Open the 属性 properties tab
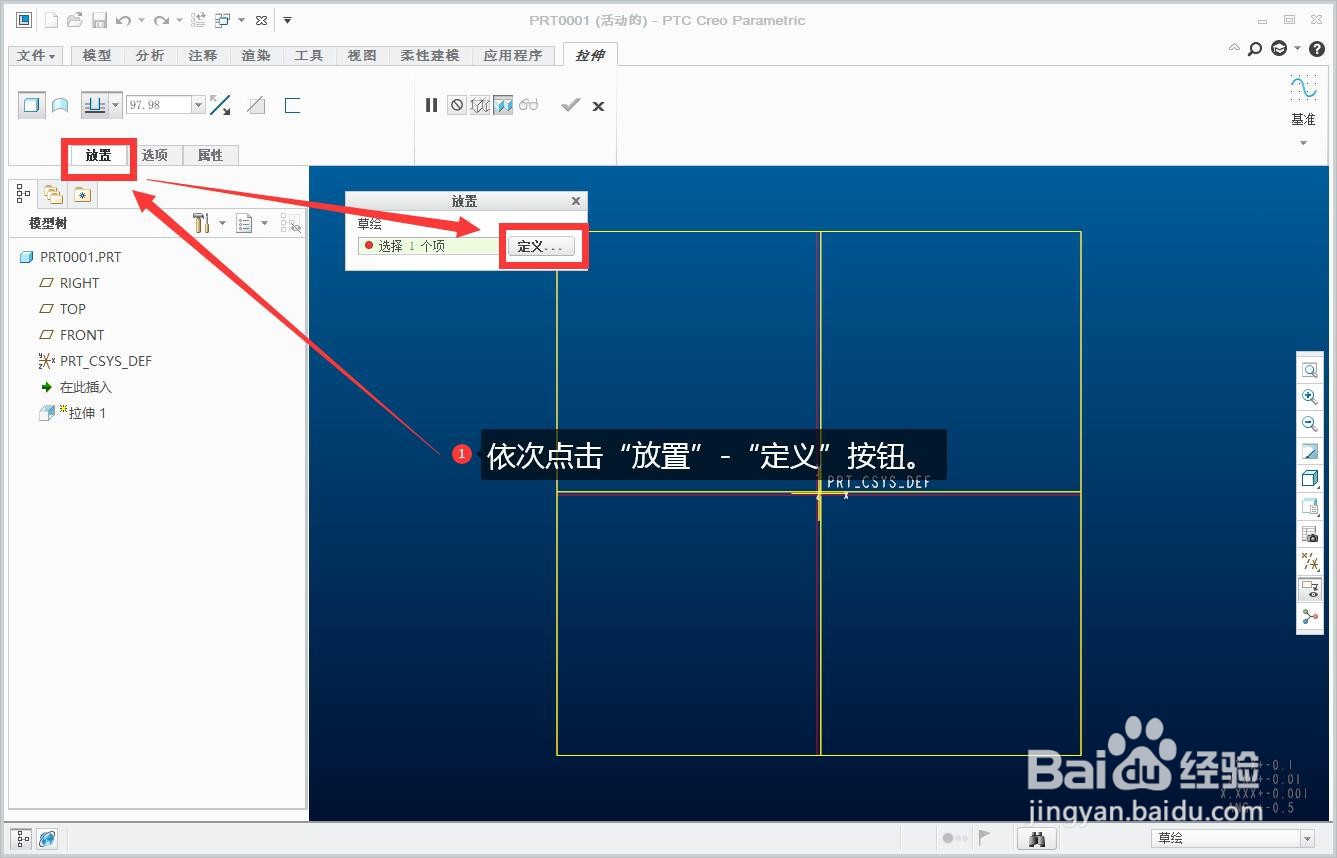 coord(210,155)
